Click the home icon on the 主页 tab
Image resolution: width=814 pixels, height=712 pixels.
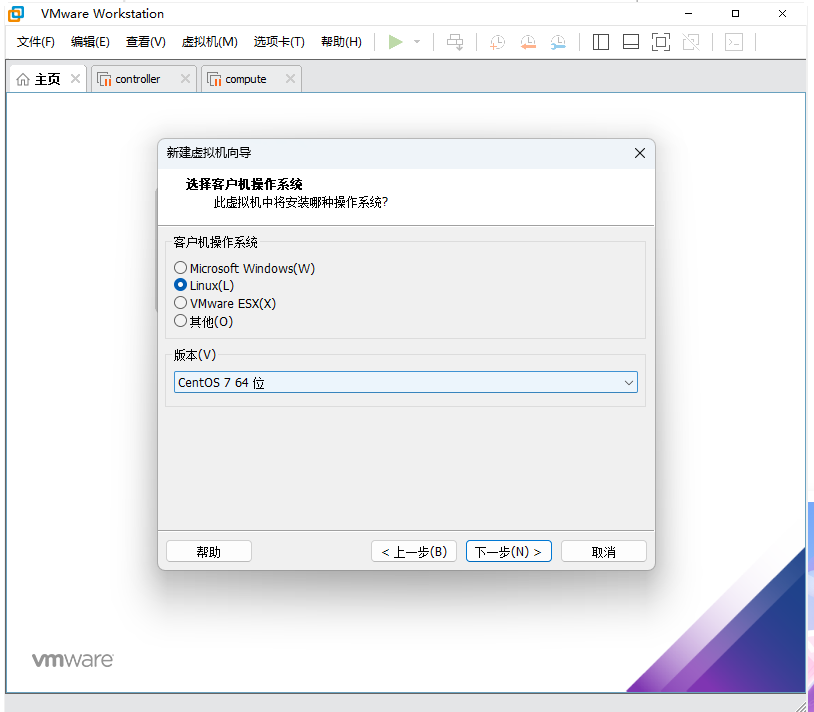click(x=23, y=79)
